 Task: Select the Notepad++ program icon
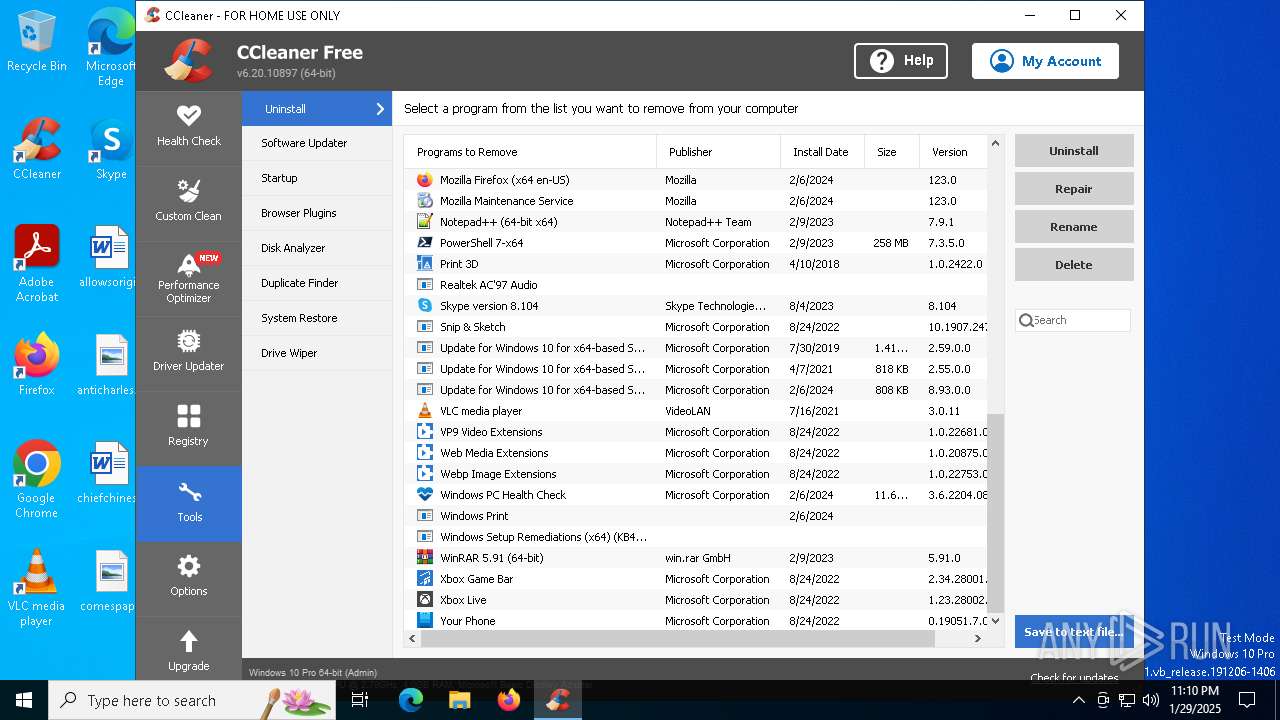pyautogui.click(x=424, y=222)
